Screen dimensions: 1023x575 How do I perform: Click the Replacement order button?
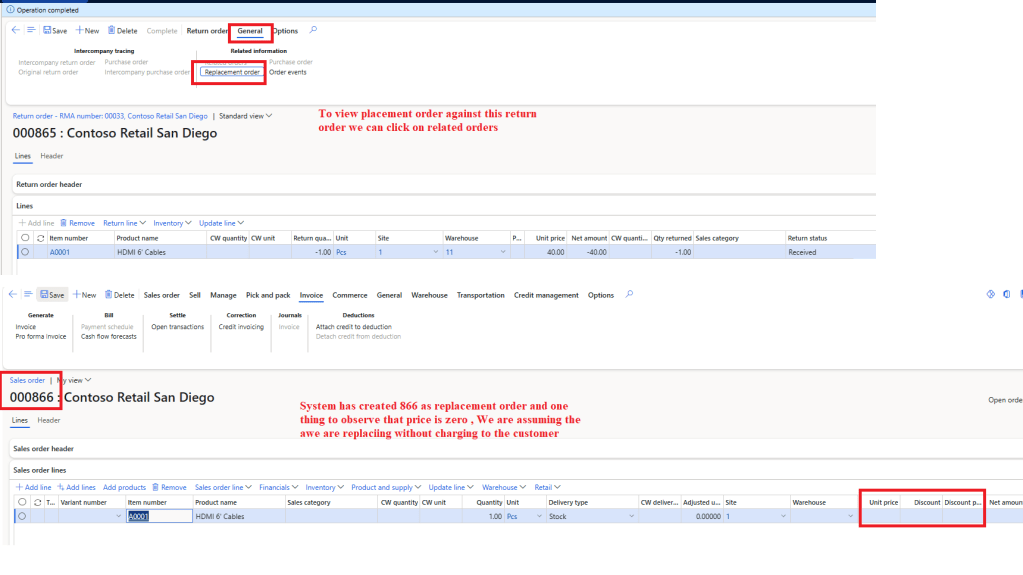232,72
